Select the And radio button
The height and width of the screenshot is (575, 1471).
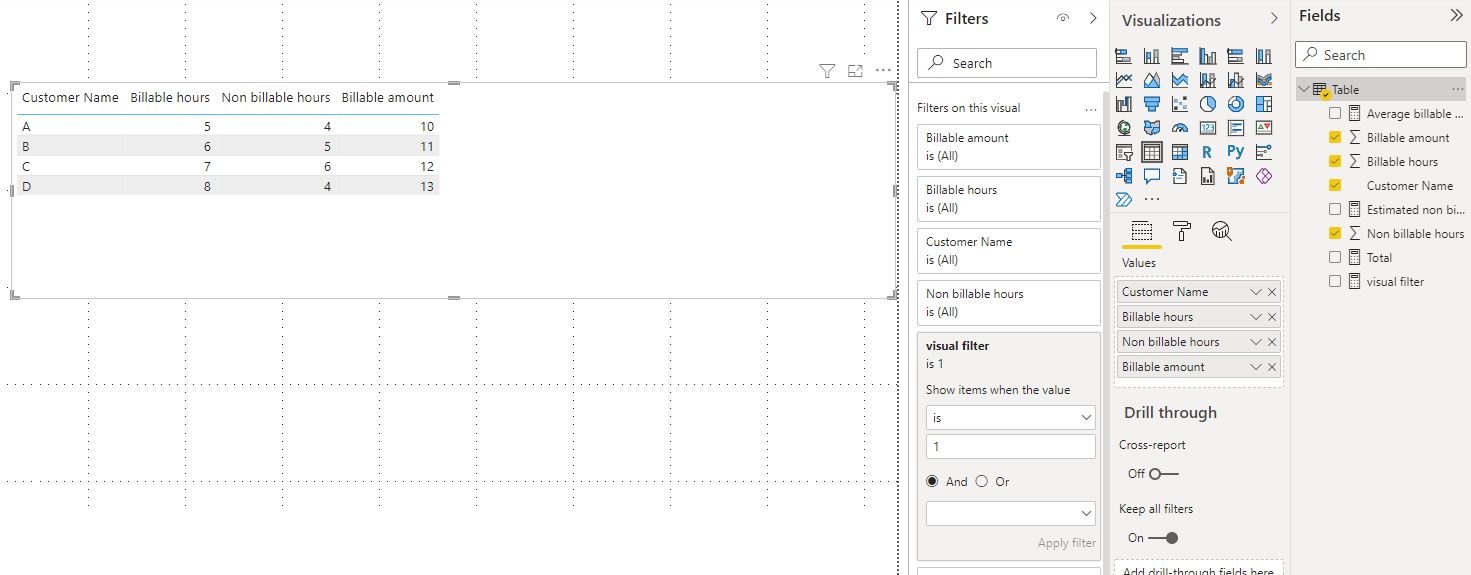[933, 482]
